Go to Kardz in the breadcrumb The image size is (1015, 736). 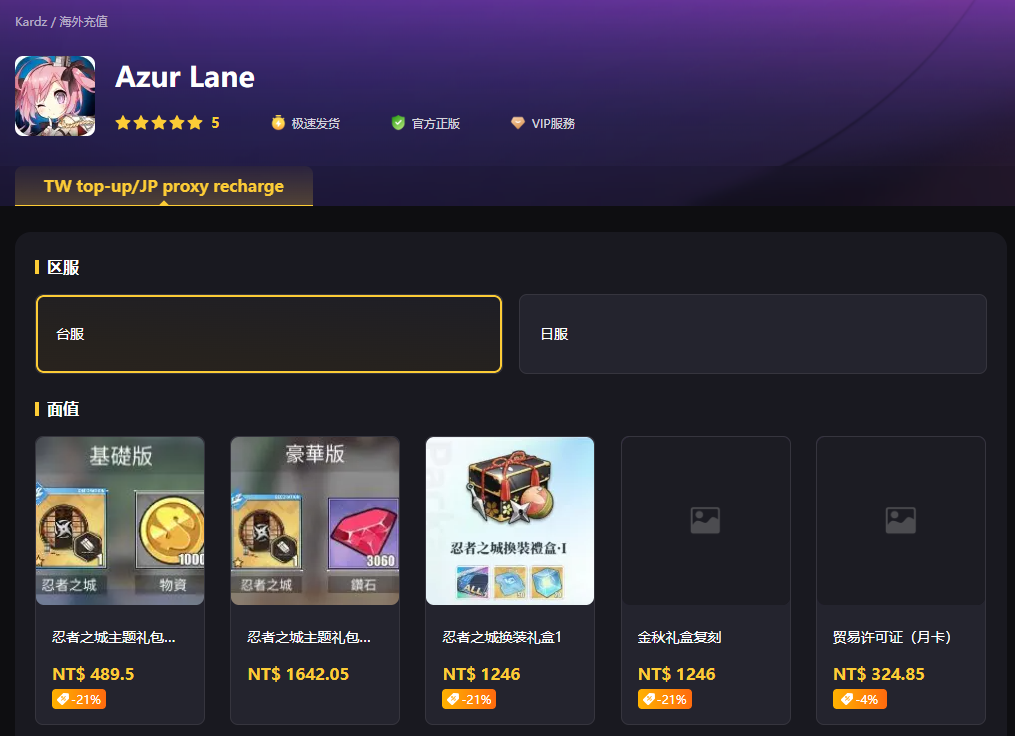[x=31, y=21]
